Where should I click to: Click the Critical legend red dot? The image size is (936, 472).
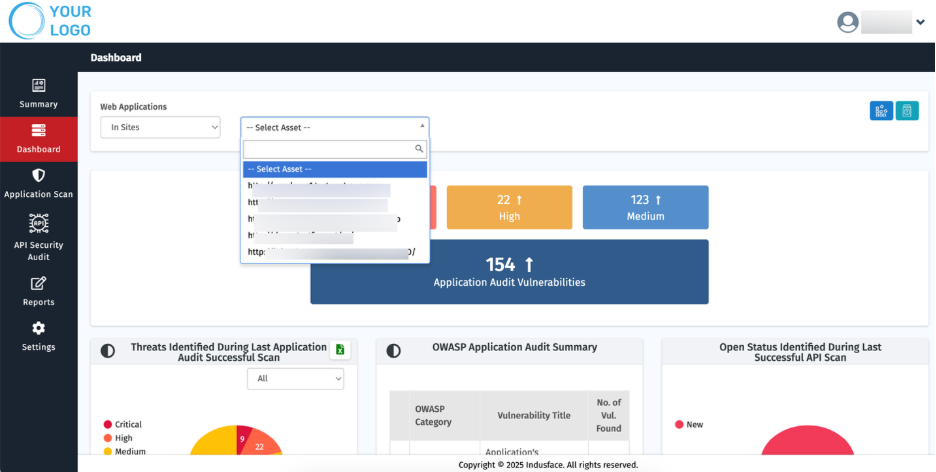(x=107, y=424)
